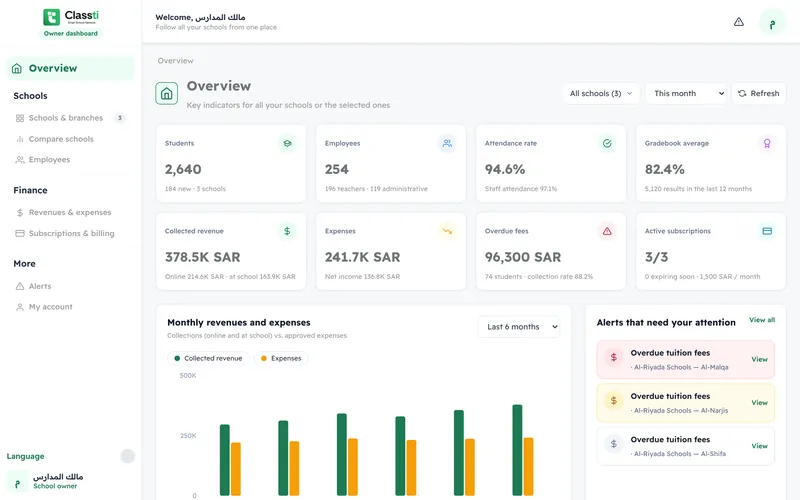
Task: Click the School owner profile at sidebar bottom
Action: tap(70, 481)
